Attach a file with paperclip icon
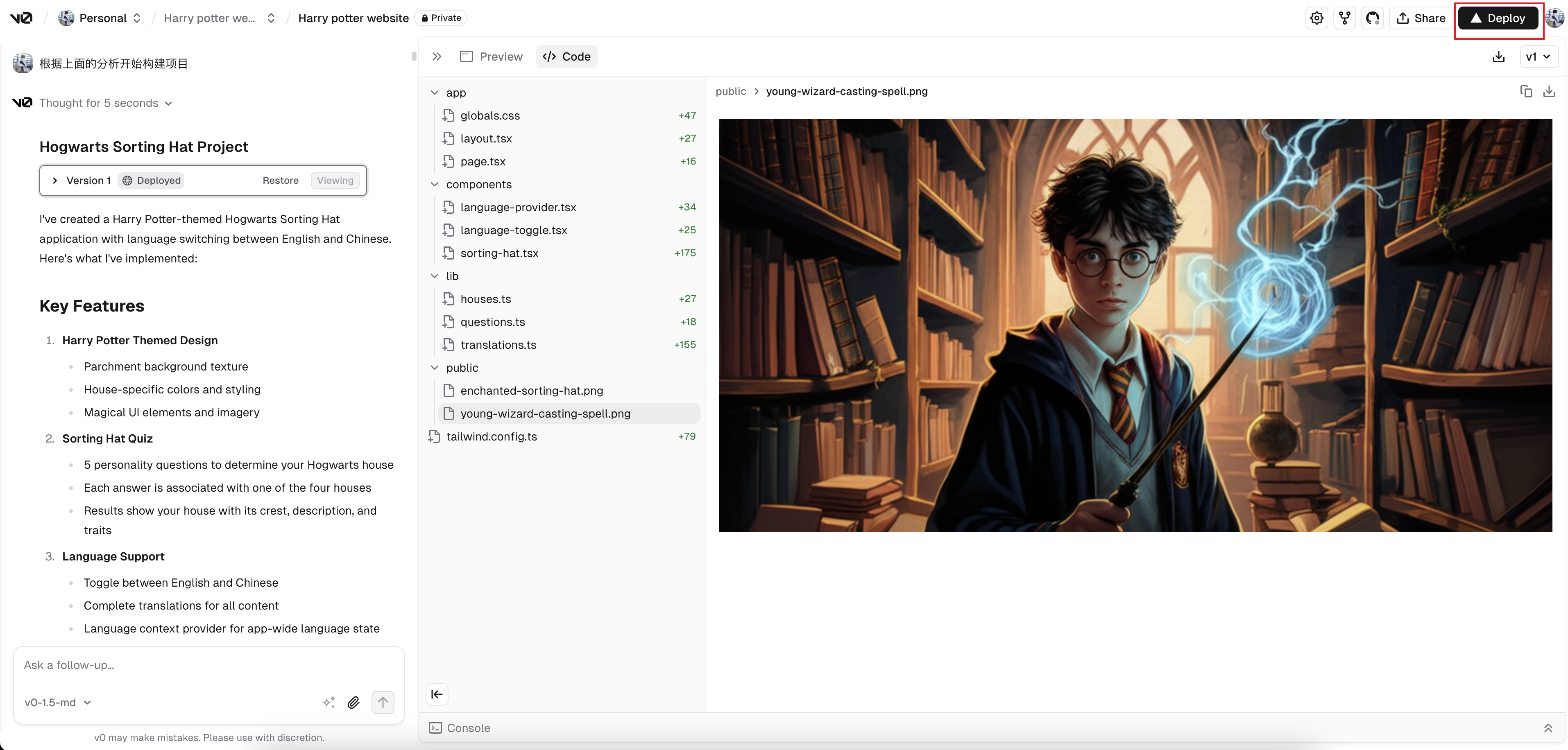 pyautogui.click(x=353, y=702)
